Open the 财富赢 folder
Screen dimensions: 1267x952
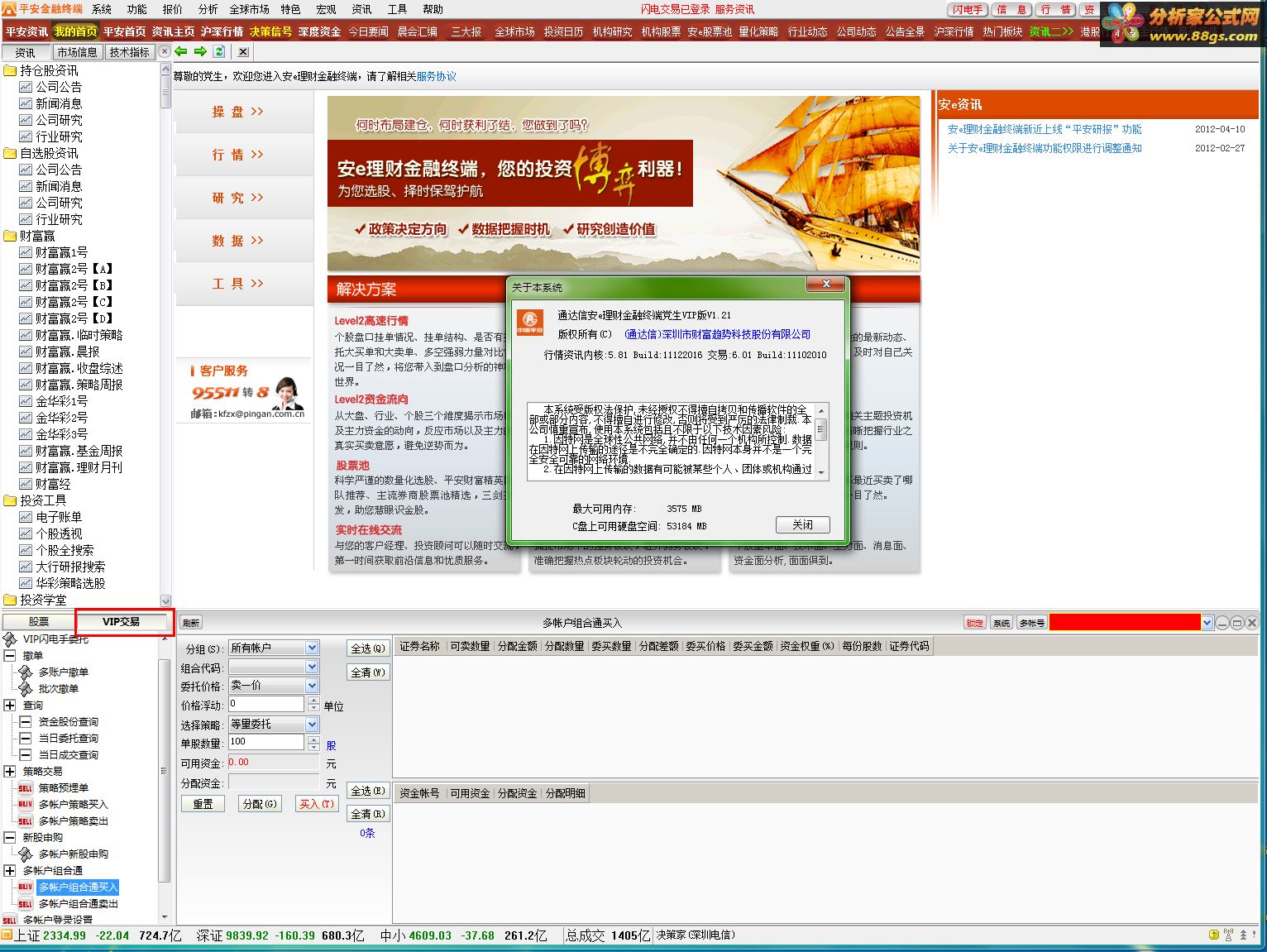coord(29,236)
